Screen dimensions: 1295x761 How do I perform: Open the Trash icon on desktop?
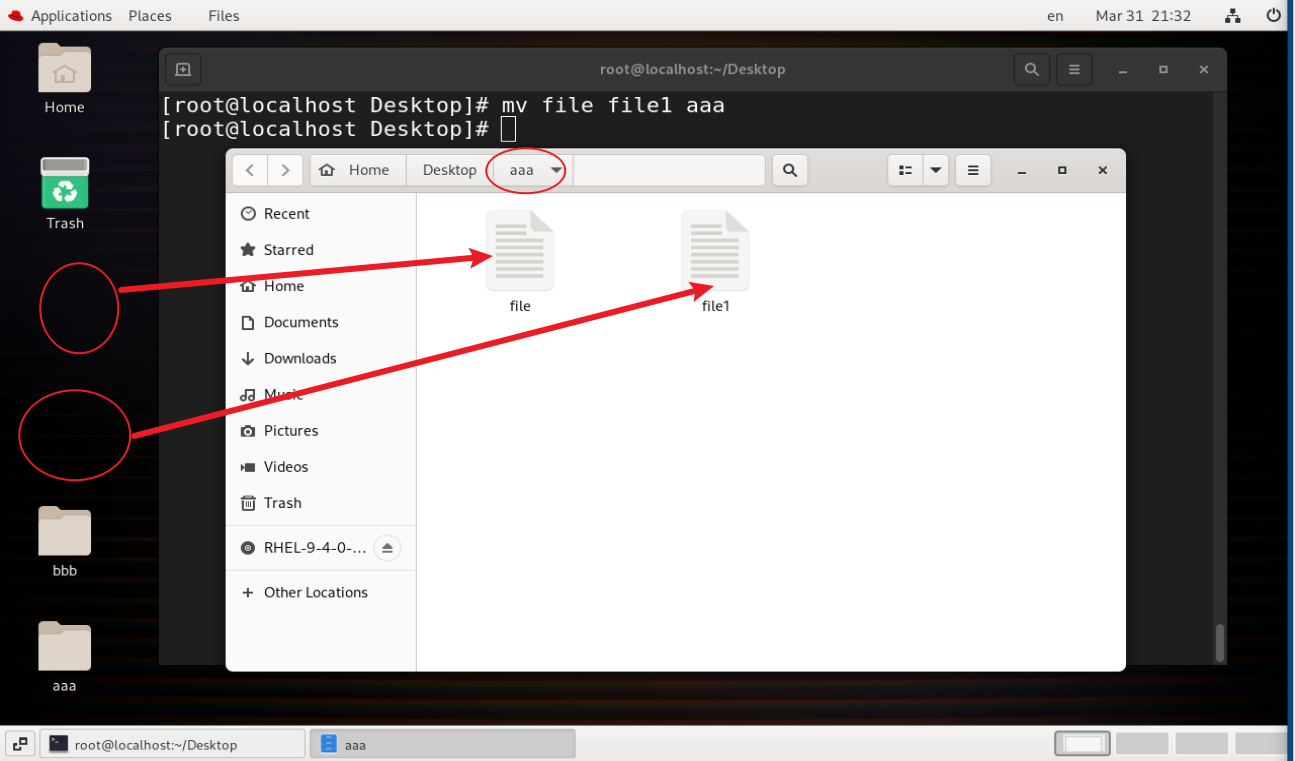click(x=64, y=183)
